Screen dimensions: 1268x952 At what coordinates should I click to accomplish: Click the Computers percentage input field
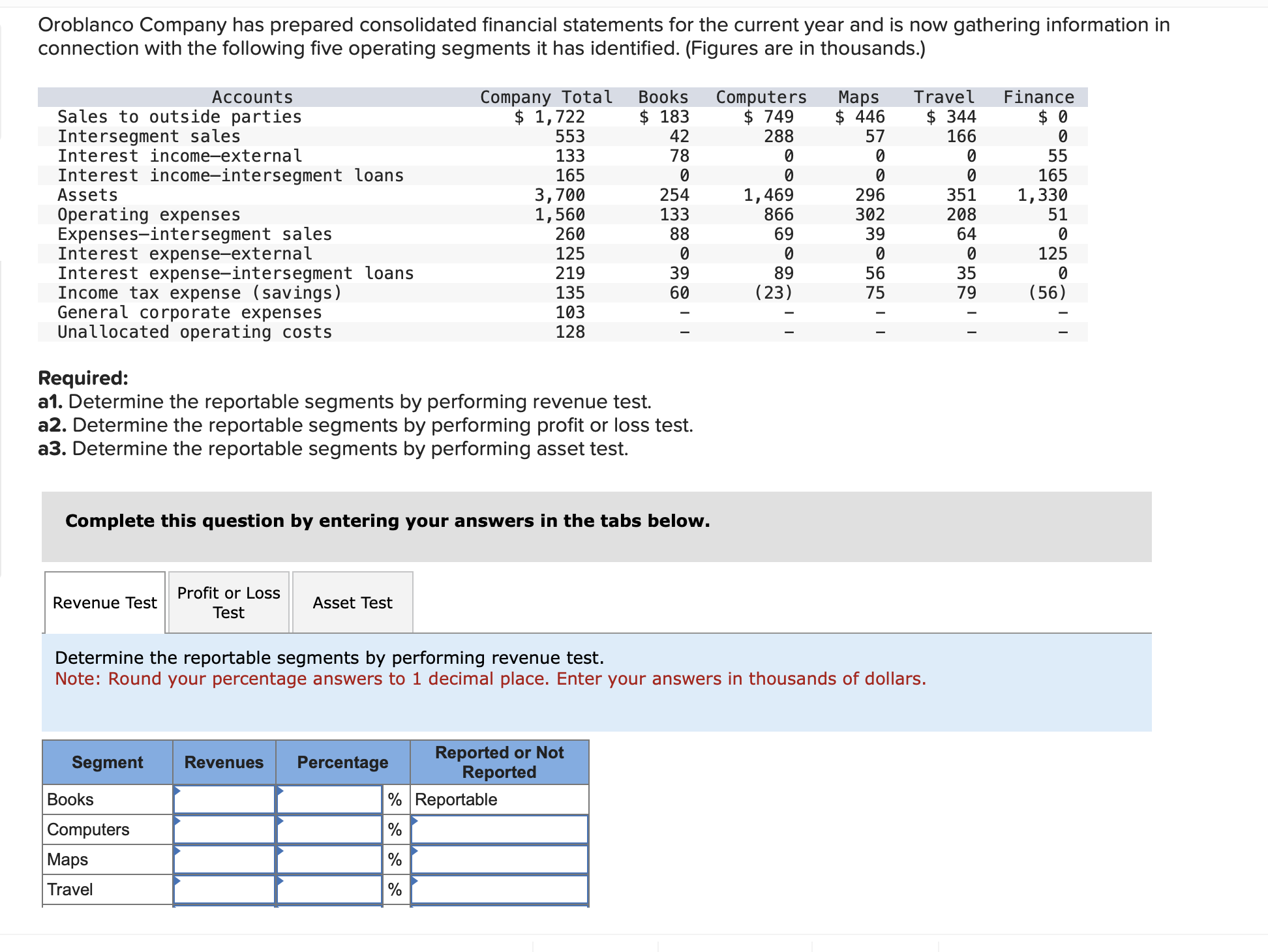329,829
